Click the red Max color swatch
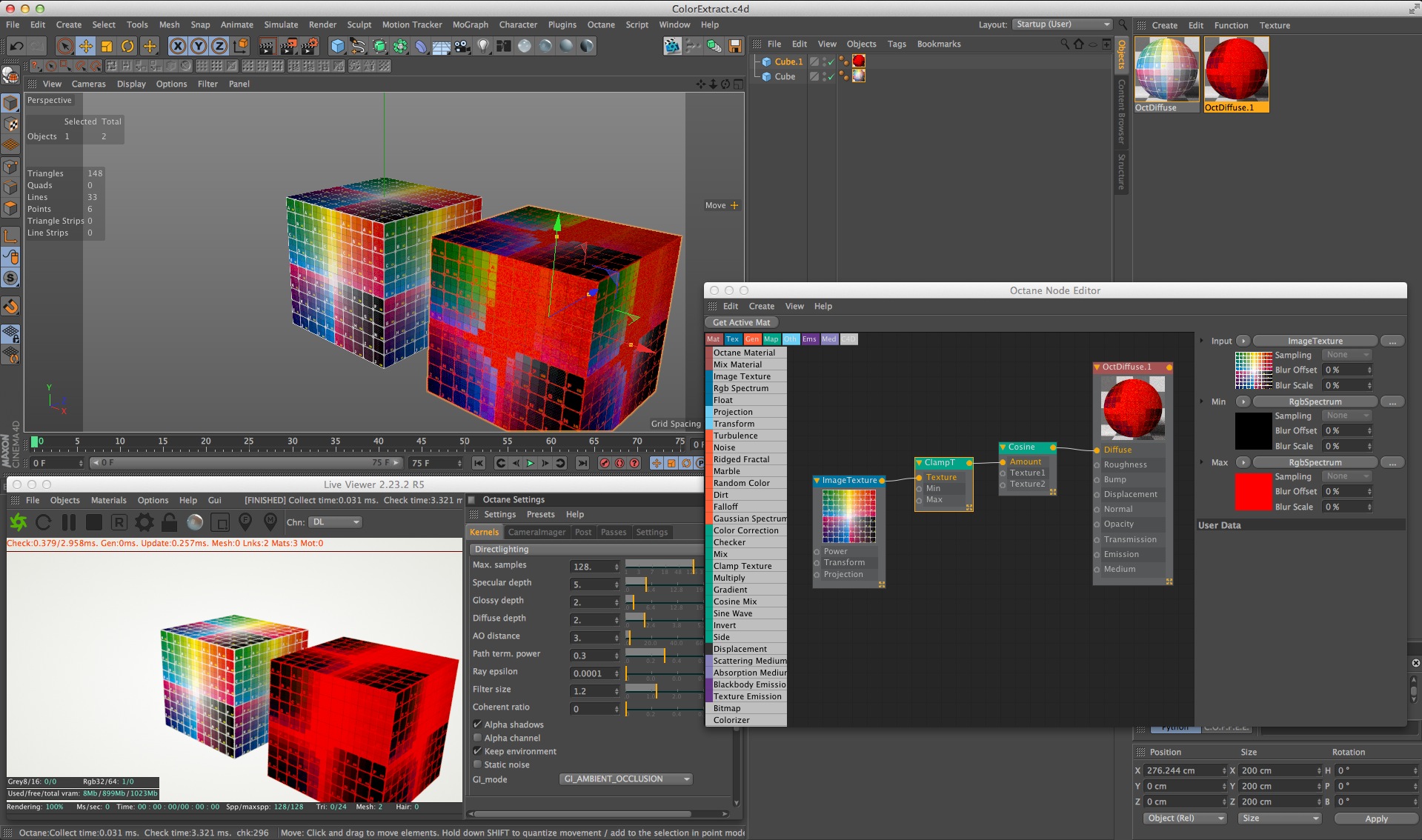The image size is (1422, 840). pos(1253,491)
